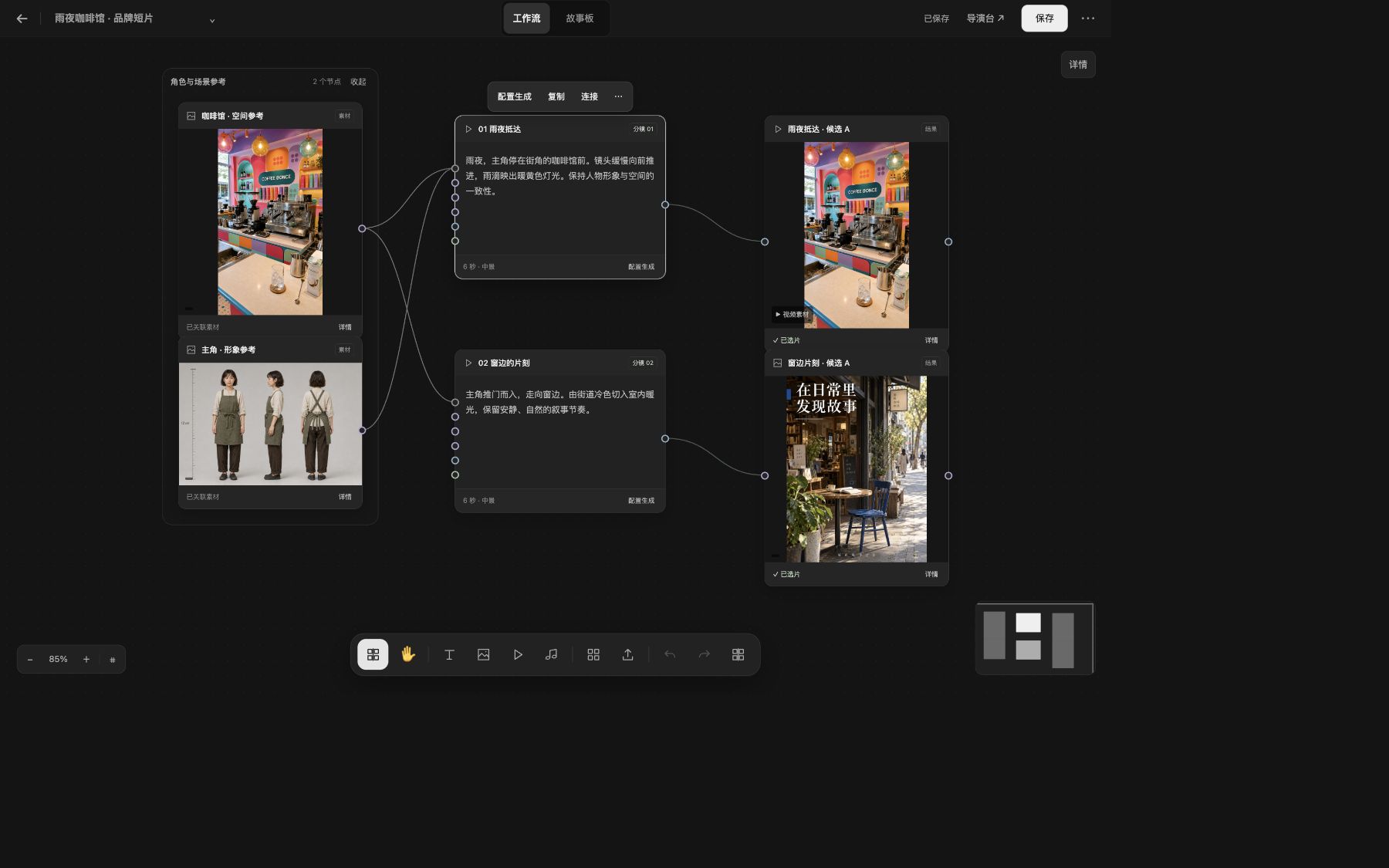Viewport: 1389px width, 868px height.
Task: Choose 复制 in the floating toolbar
Action: point(556,96)
